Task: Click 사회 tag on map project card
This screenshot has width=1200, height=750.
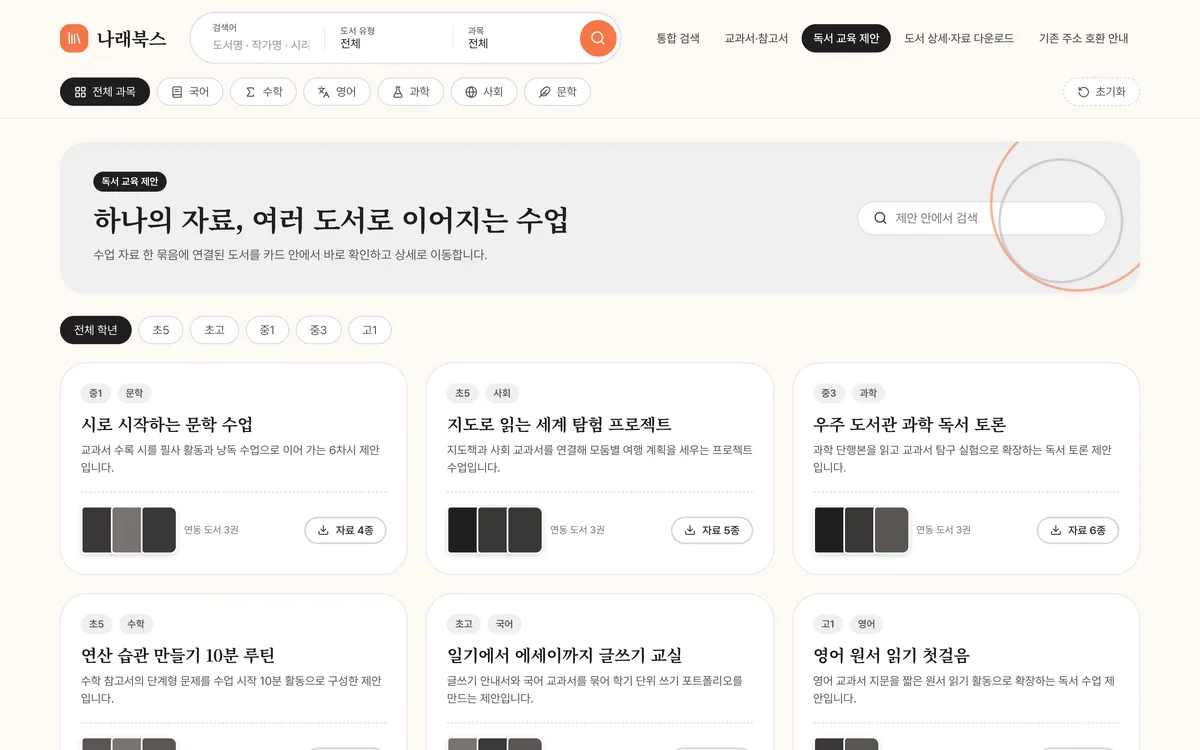Action: pos(502,393)
